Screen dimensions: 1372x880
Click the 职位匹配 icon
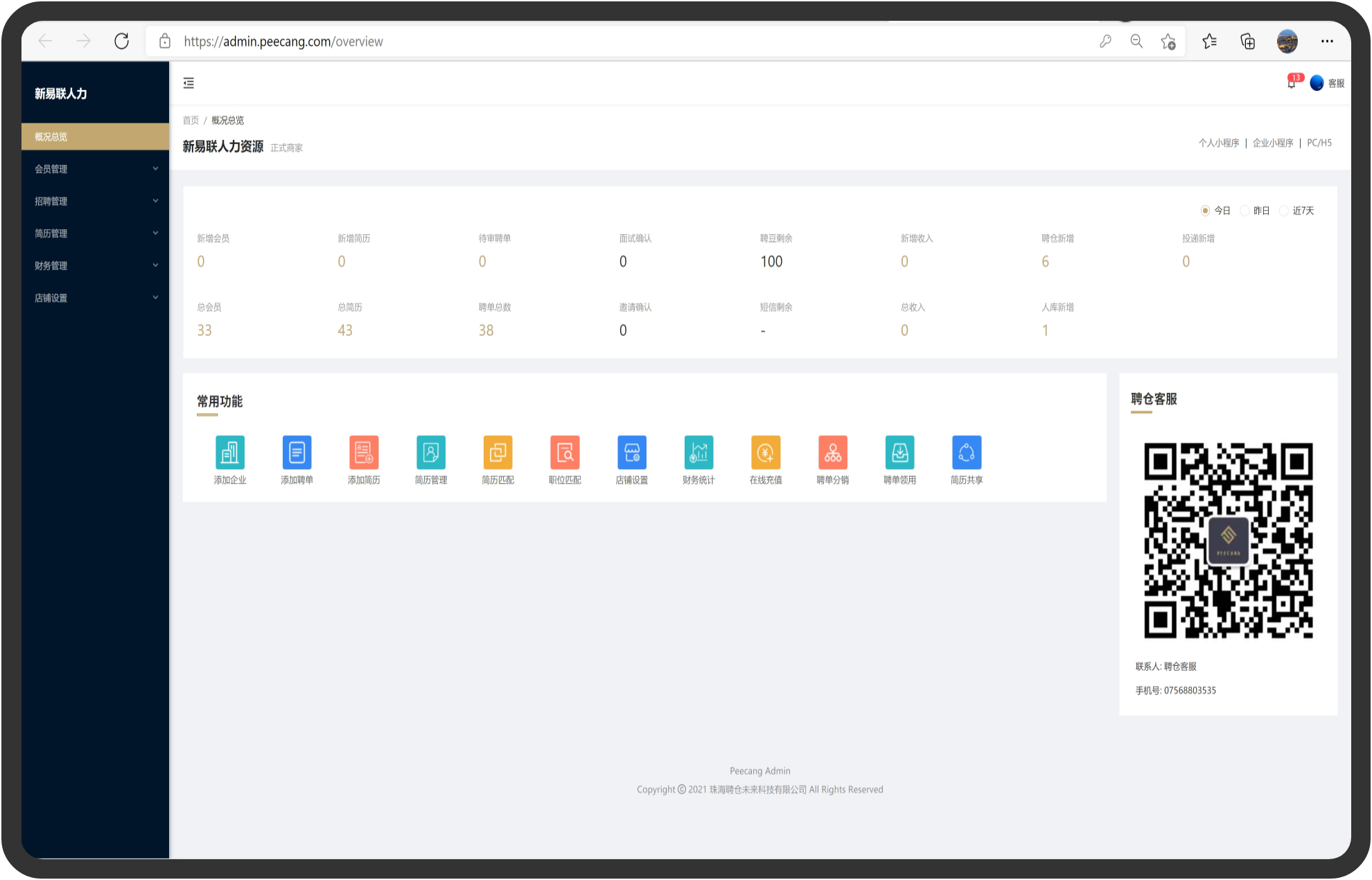pyautogui.click(x=565, y=453)
